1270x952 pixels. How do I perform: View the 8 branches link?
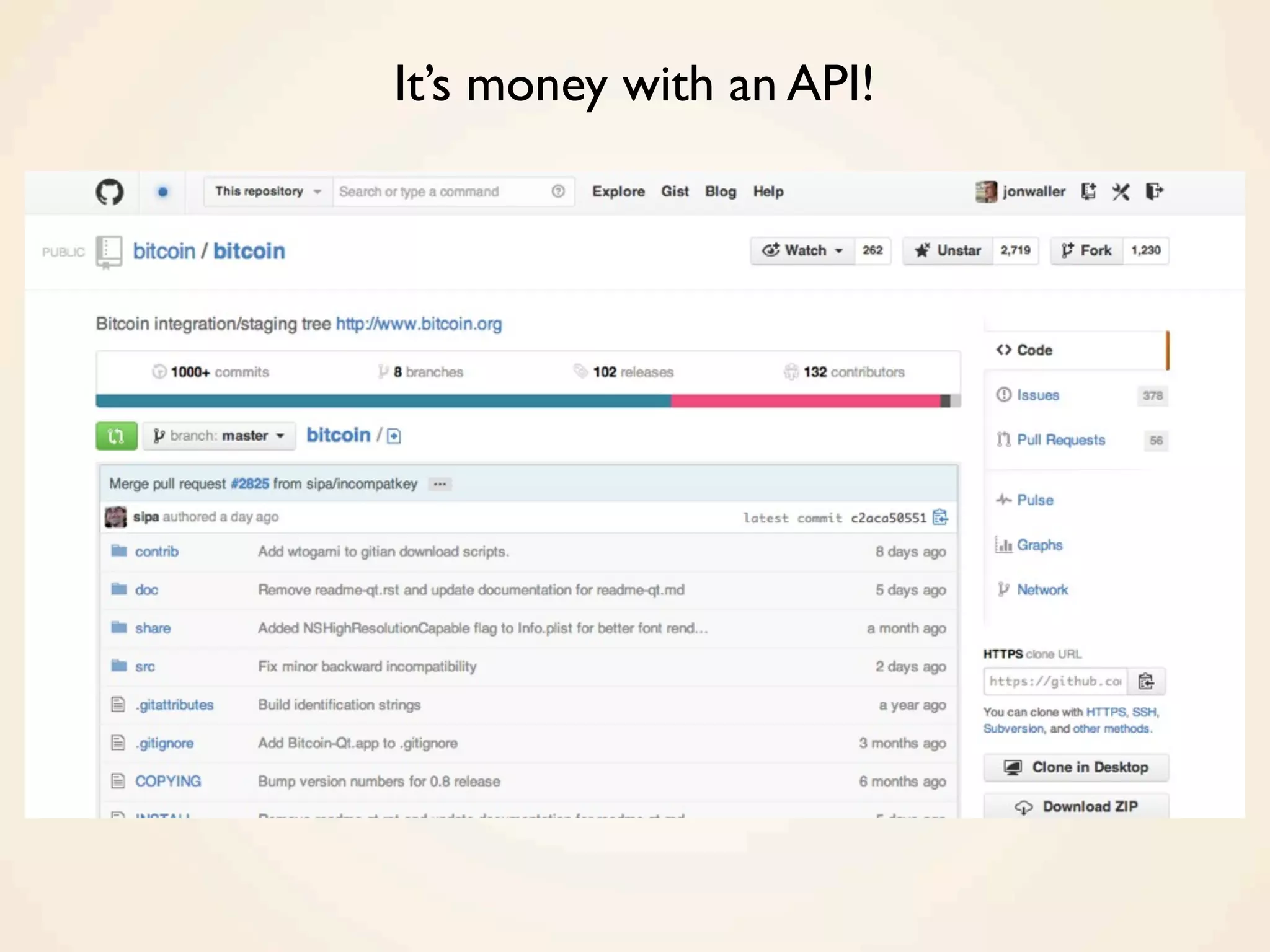click(420, 372)
